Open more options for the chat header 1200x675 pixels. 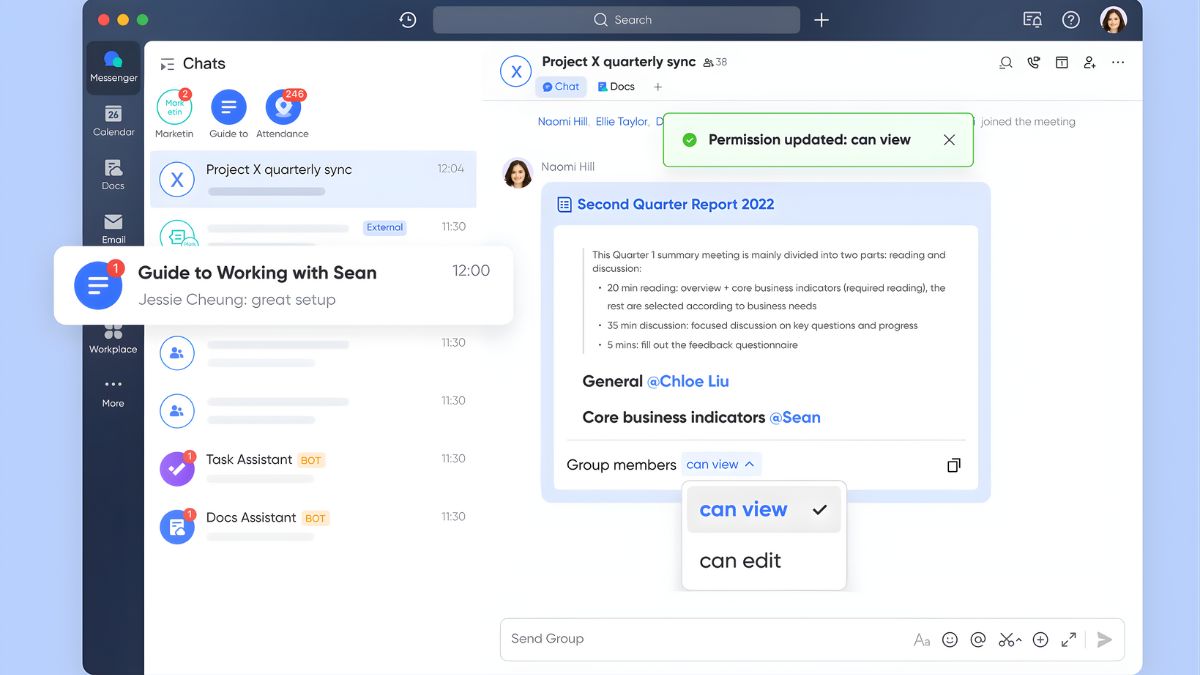pyautogui.click(x=1117, y=63)
